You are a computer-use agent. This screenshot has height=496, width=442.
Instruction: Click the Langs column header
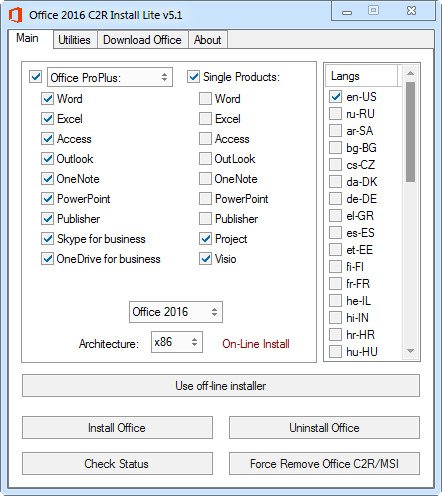[361, 76]
